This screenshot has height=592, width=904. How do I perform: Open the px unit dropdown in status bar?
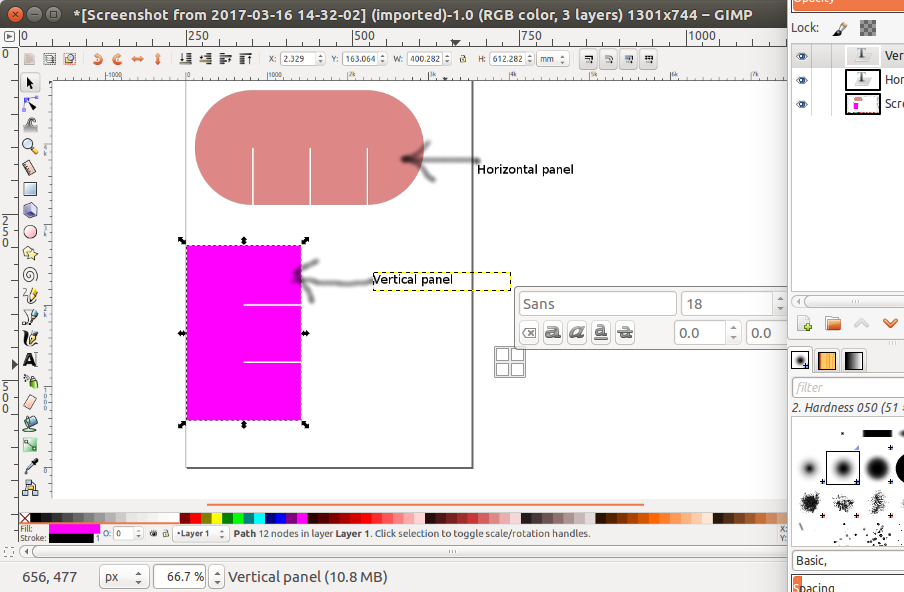coord(125,577)
